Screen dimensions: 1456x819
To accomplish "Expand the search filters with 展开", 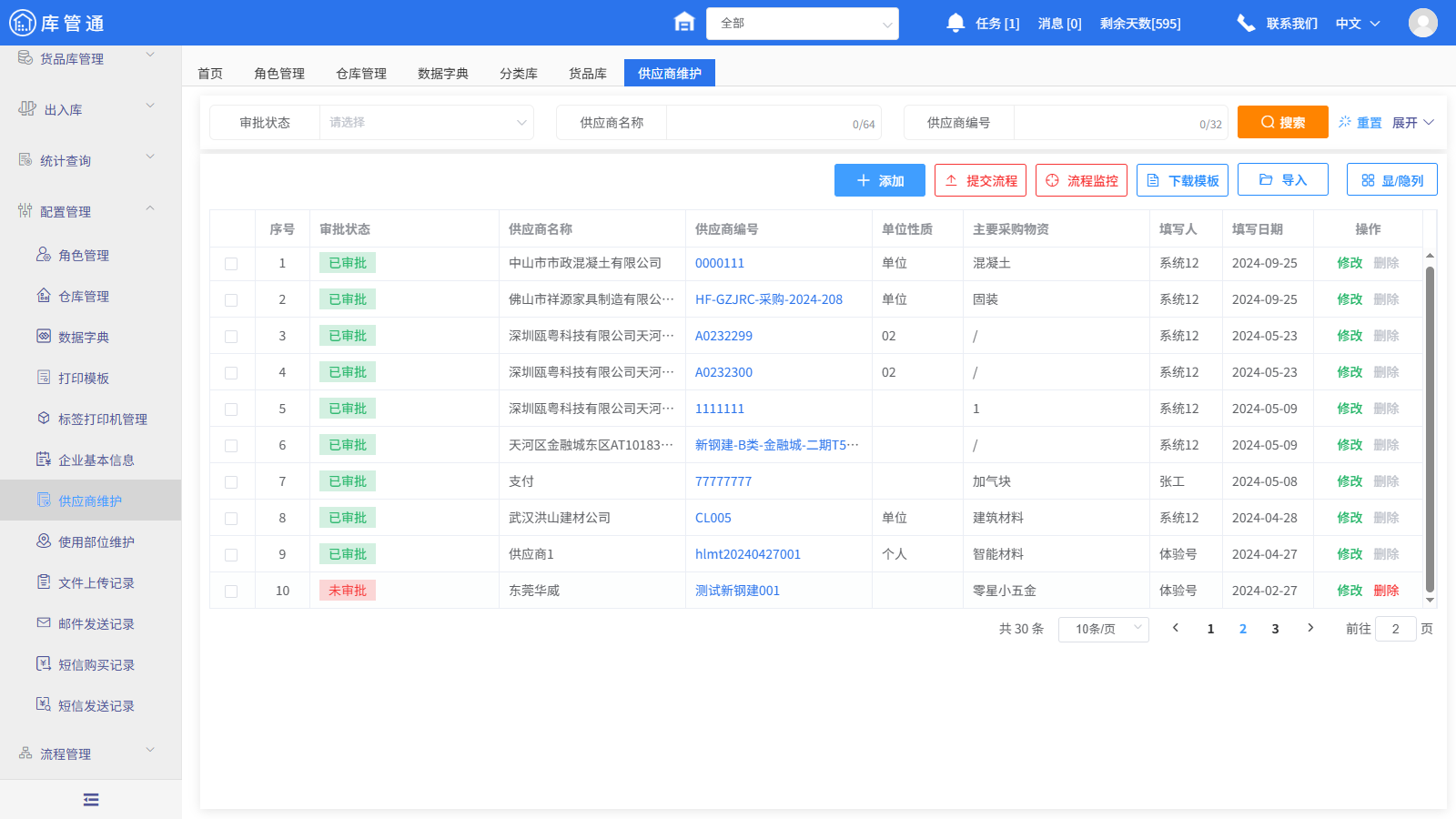I will (x=1412, y=123).
